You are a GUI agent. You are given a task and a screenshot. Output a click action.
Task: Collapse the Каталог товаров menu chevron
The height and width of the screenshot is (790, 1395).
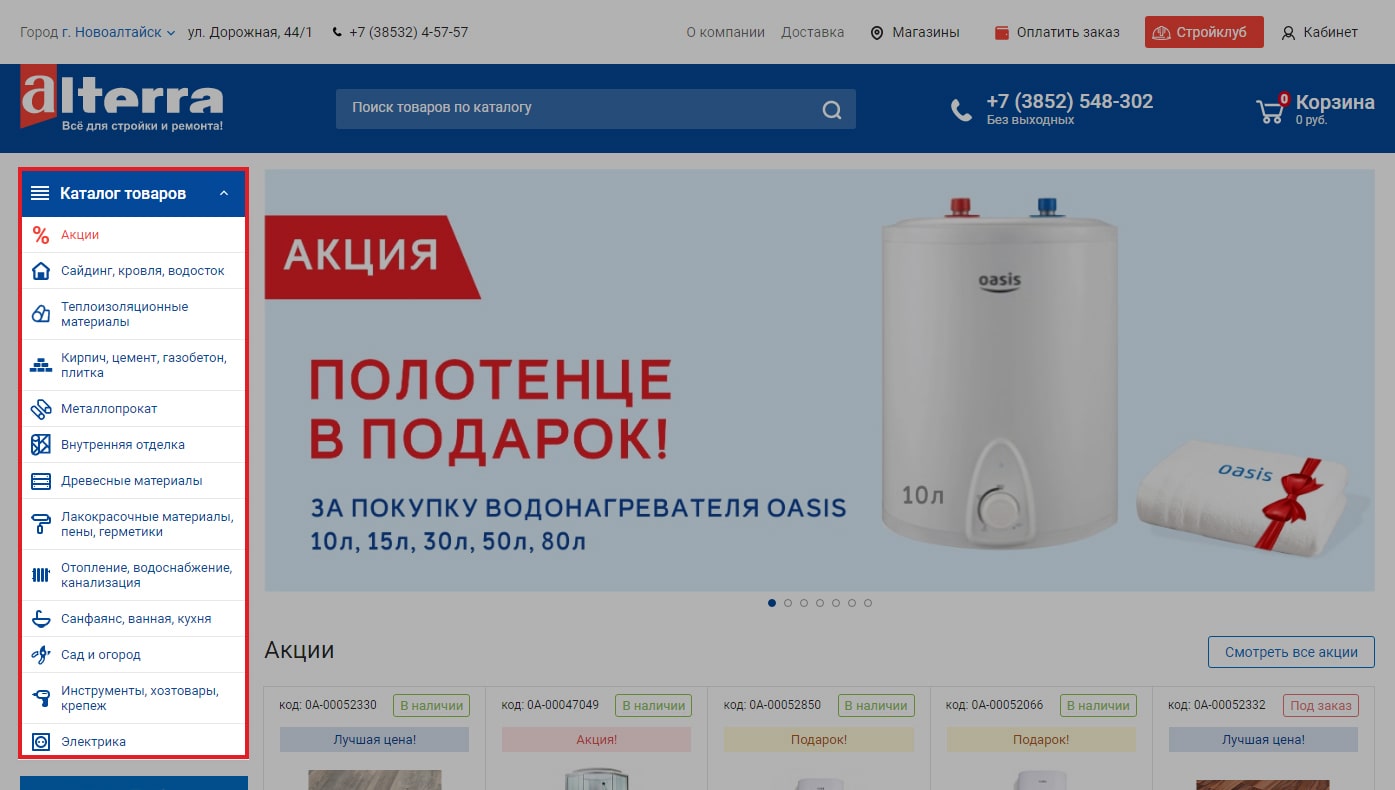coord(224,193)
